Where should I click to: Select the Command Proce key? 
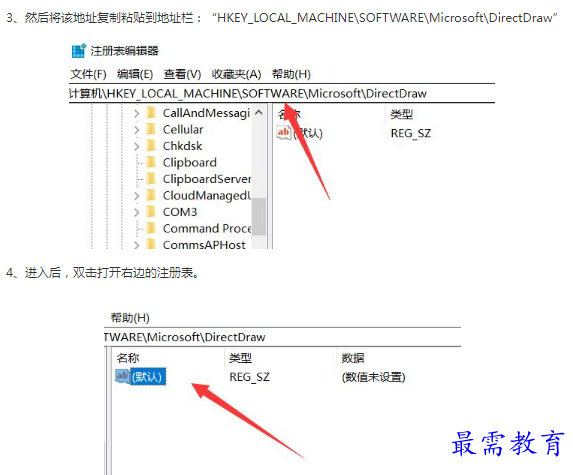tap(207, 229)
